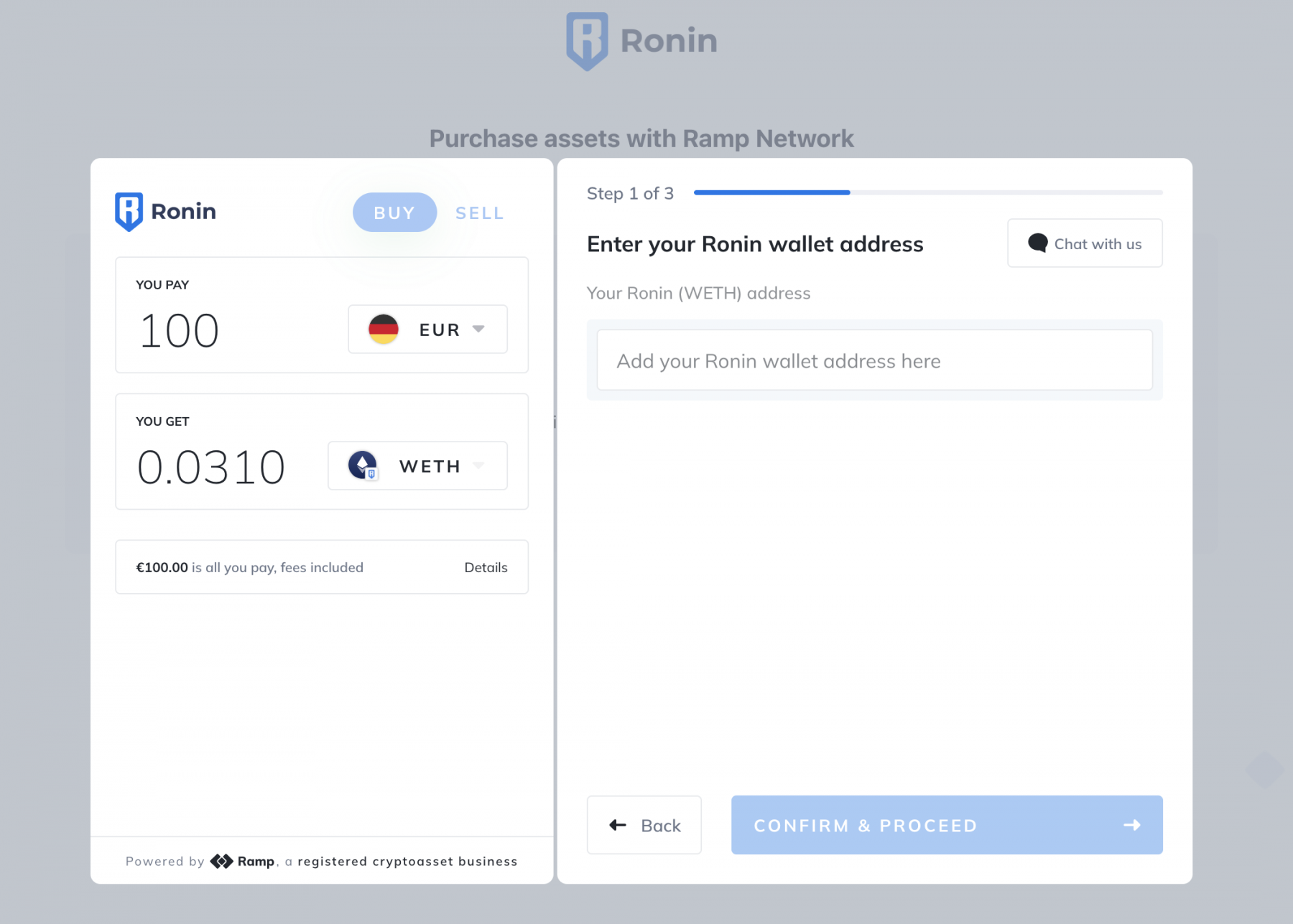Click the Ronin logo in the widget header
Image resolution: width=1293 pixels, height=924 pixels.
[x=166, y=212]
